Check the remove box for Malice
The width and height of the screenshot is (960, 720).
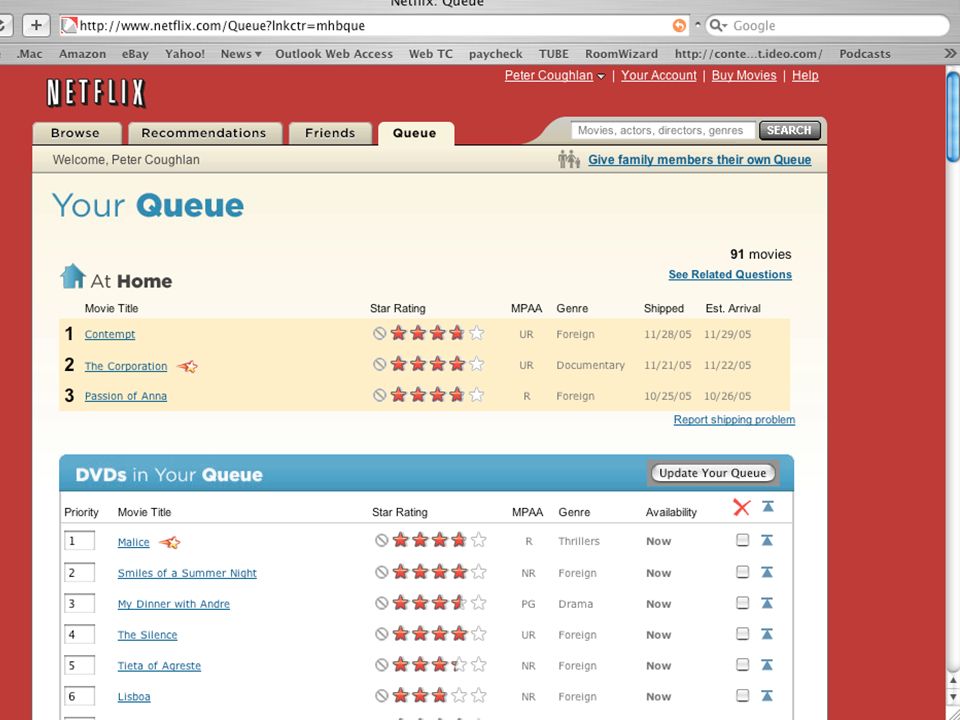(x=743, y=540)
